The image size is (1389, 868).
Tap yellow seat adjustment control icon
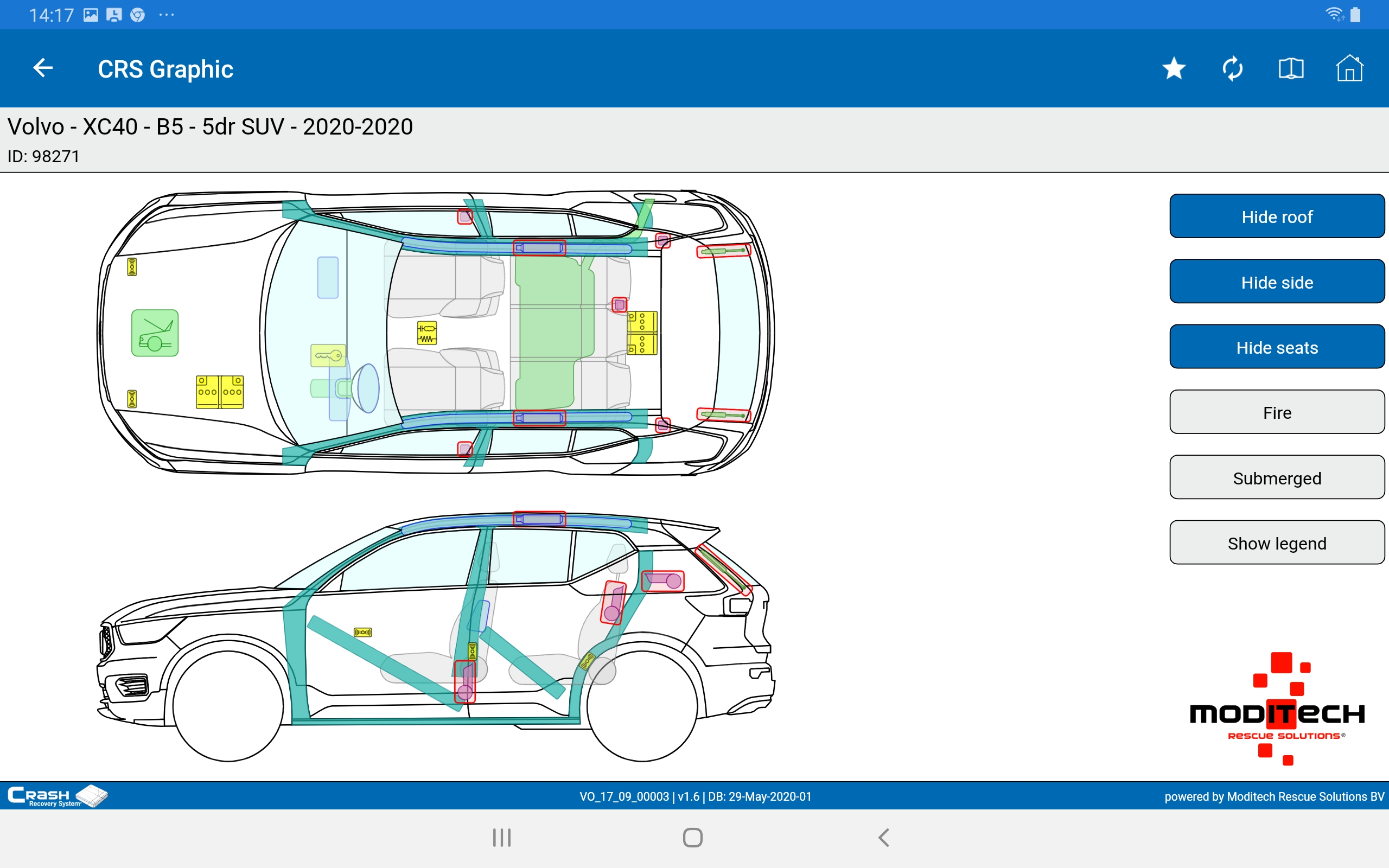(427, 333)
